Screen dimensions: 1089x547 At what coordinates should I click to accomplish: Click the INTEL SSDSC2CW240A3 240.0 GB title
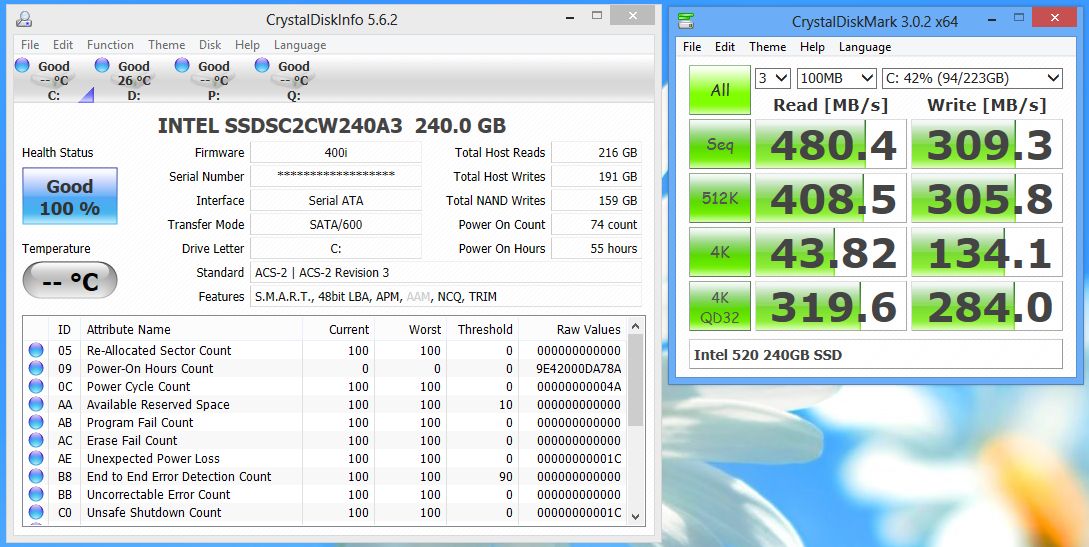pyautogui.click(x=332, y=126)
